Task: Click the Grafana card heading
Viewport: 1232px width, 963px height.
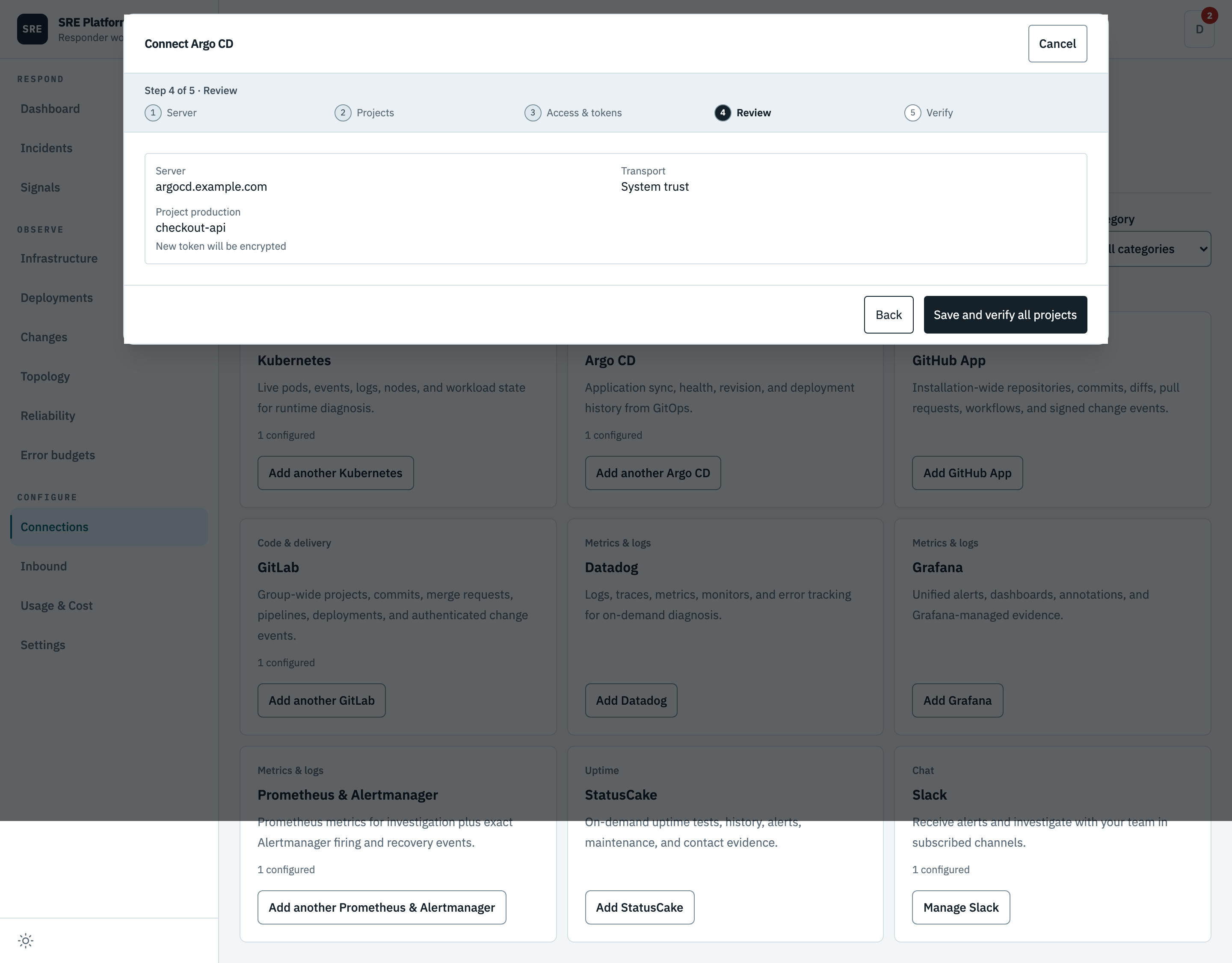Action: [938, 568]
